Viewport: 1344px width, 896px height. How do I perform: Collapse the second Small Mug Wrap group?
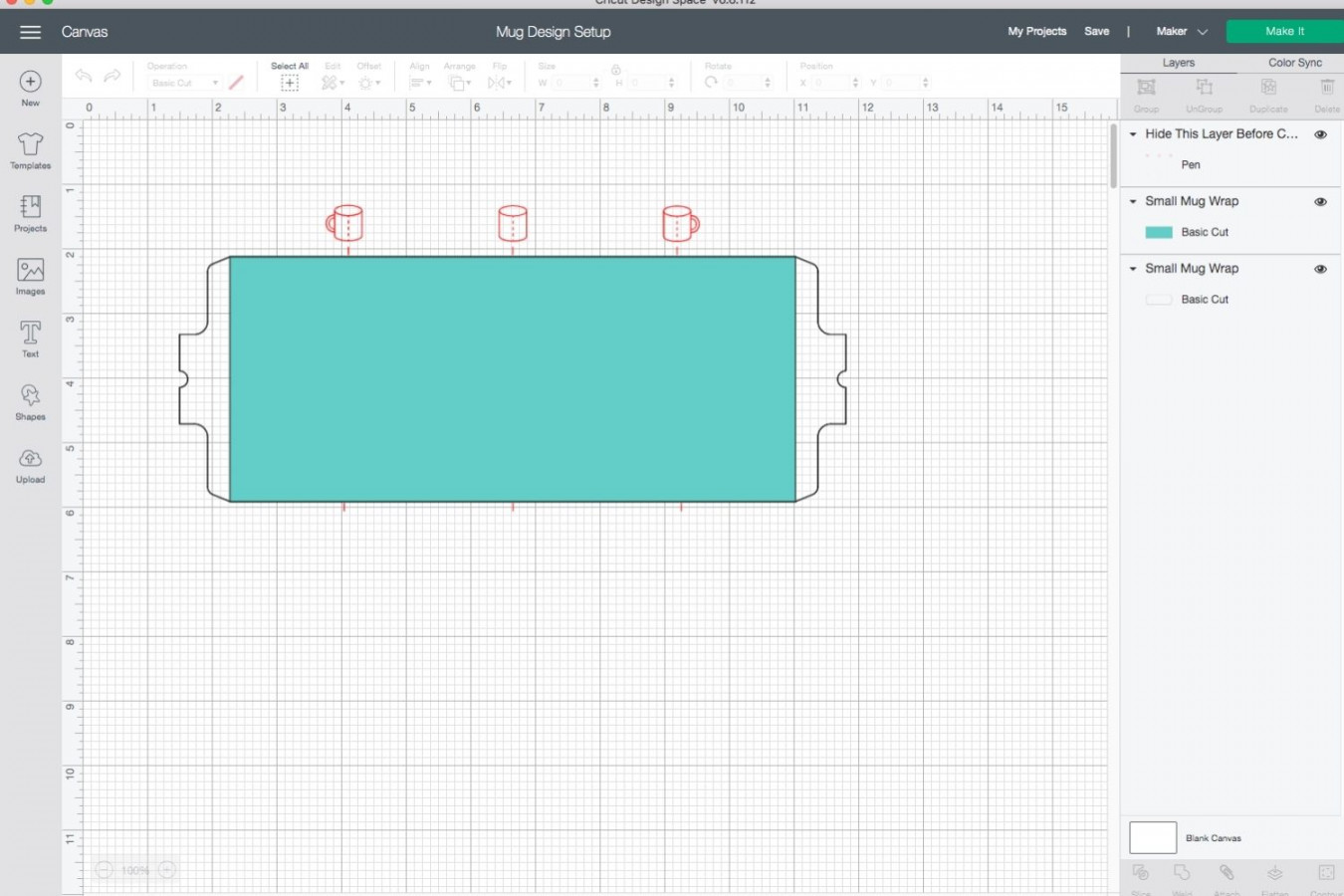(1133, 269)
